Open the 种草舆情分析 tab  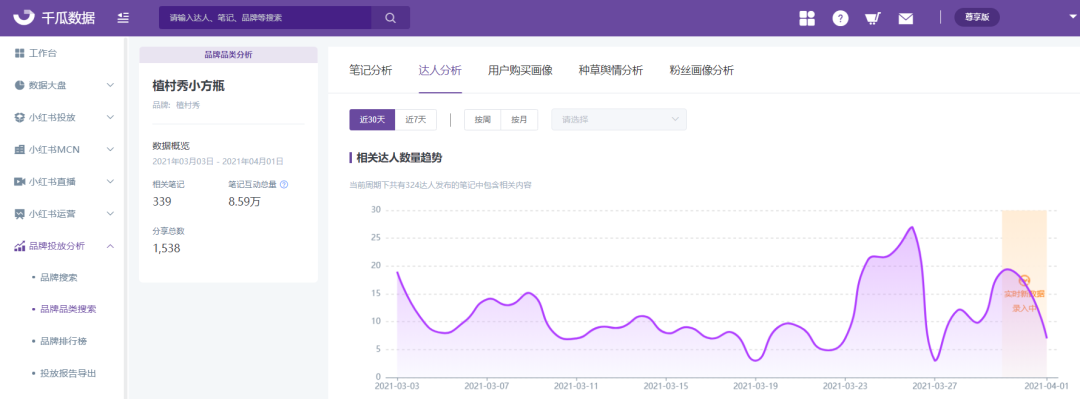click(611, 70)
